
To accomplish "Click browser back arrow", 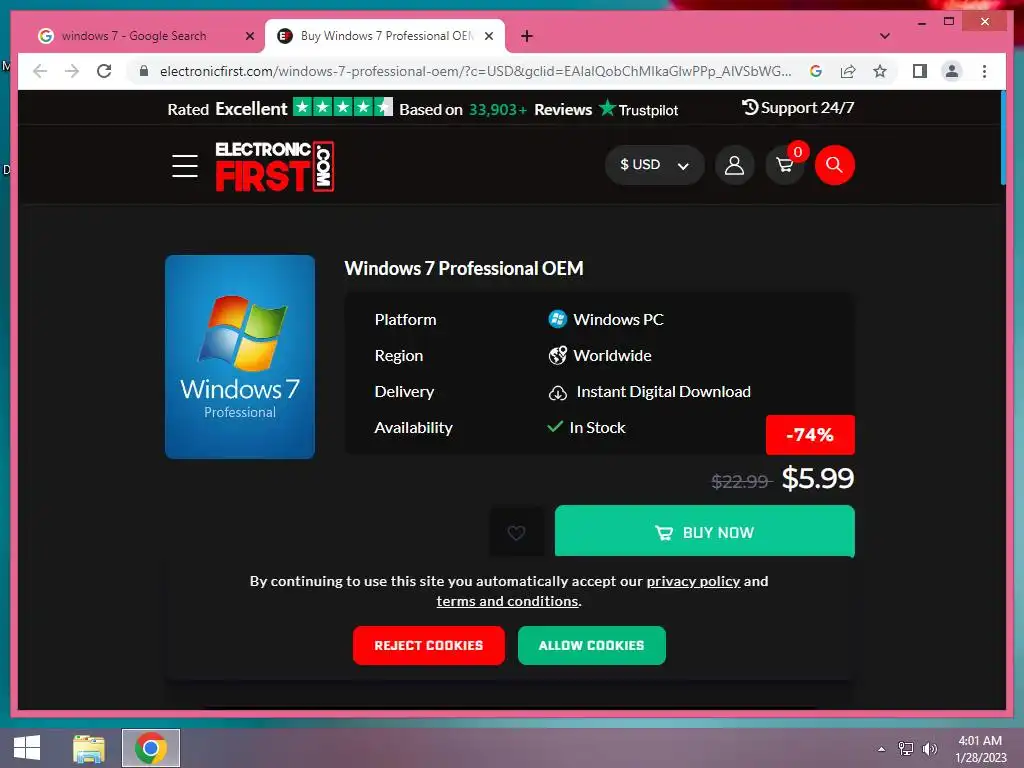I will tap(40, 71).
